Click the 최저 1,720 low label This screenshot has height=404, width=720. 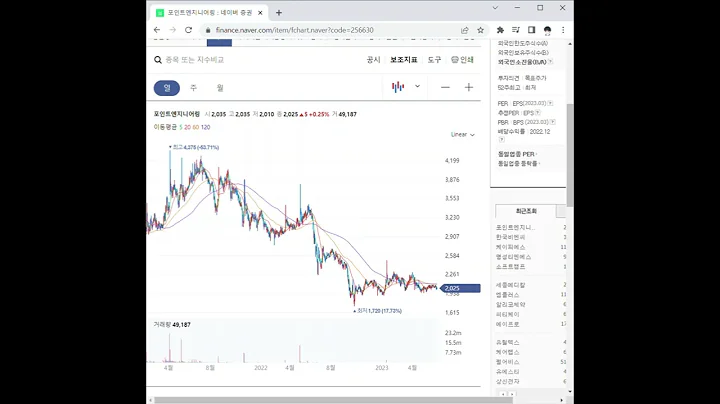(377, 311)
